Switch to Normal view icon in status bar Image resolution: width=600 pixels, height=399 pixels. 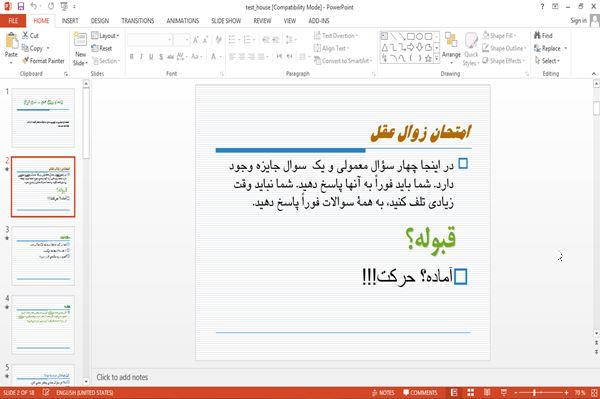(454, 392)
